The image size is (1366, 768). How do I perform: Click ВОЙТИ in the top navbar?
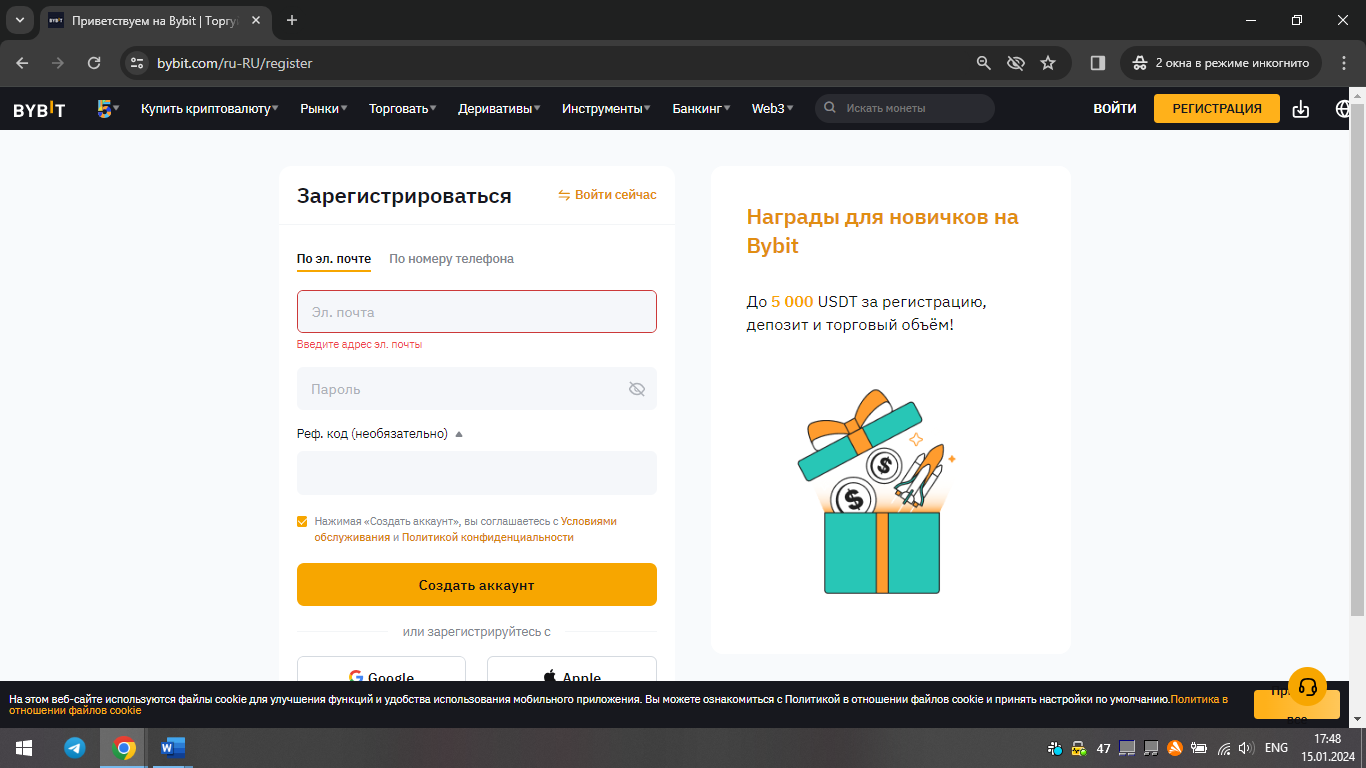pos(1115,109)
